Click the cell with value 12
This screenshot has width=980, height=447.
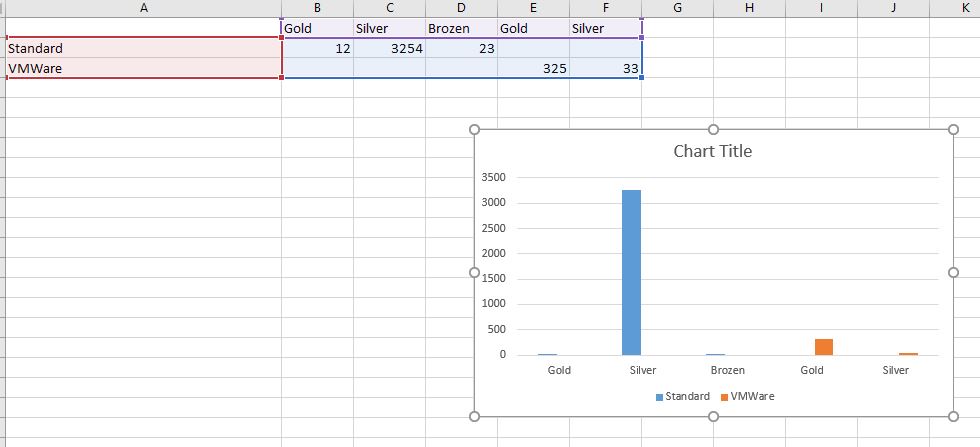click(x=317, y=48)
